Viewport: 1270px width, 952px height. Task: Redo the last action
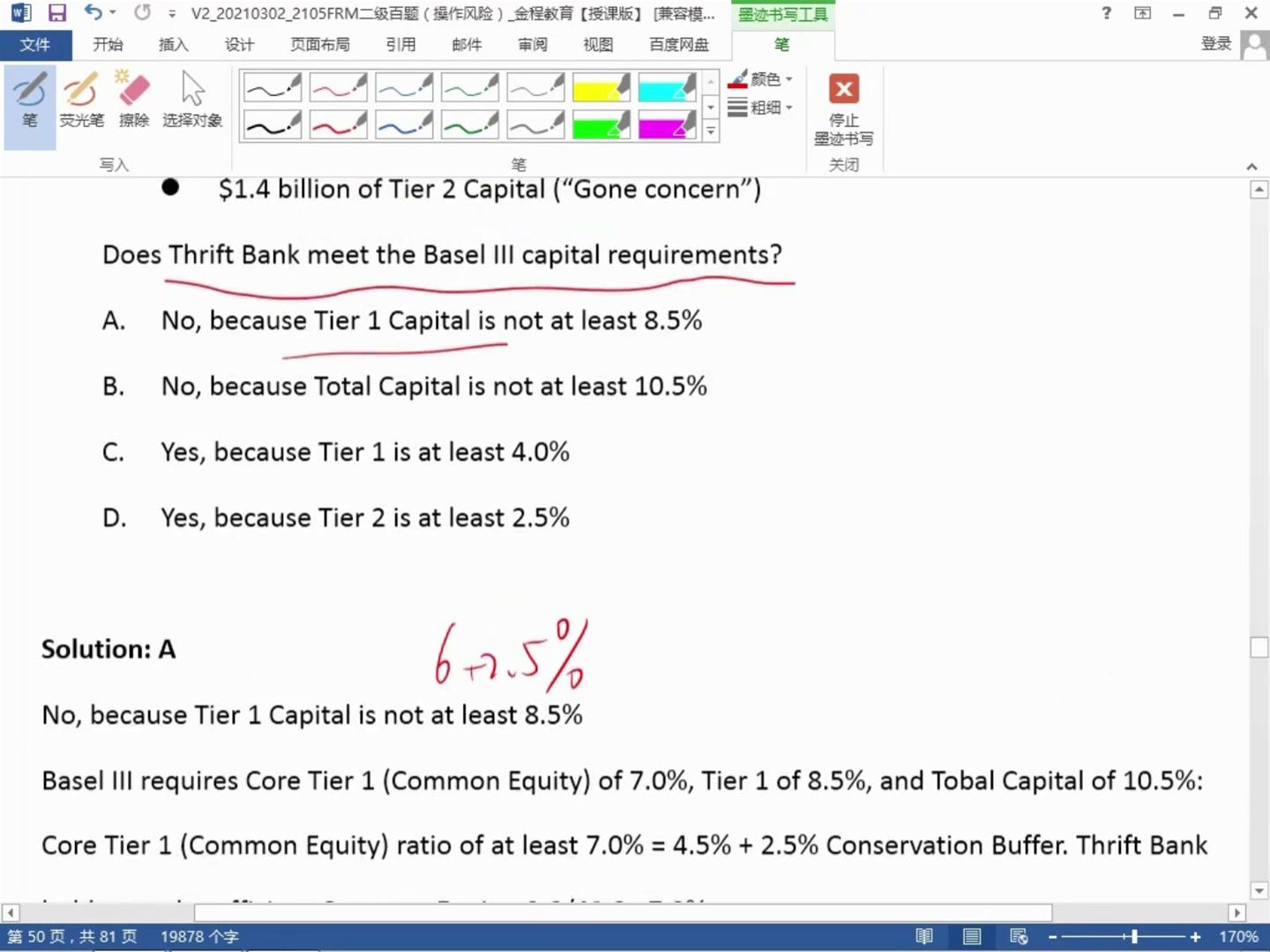(x=142, y=13)
